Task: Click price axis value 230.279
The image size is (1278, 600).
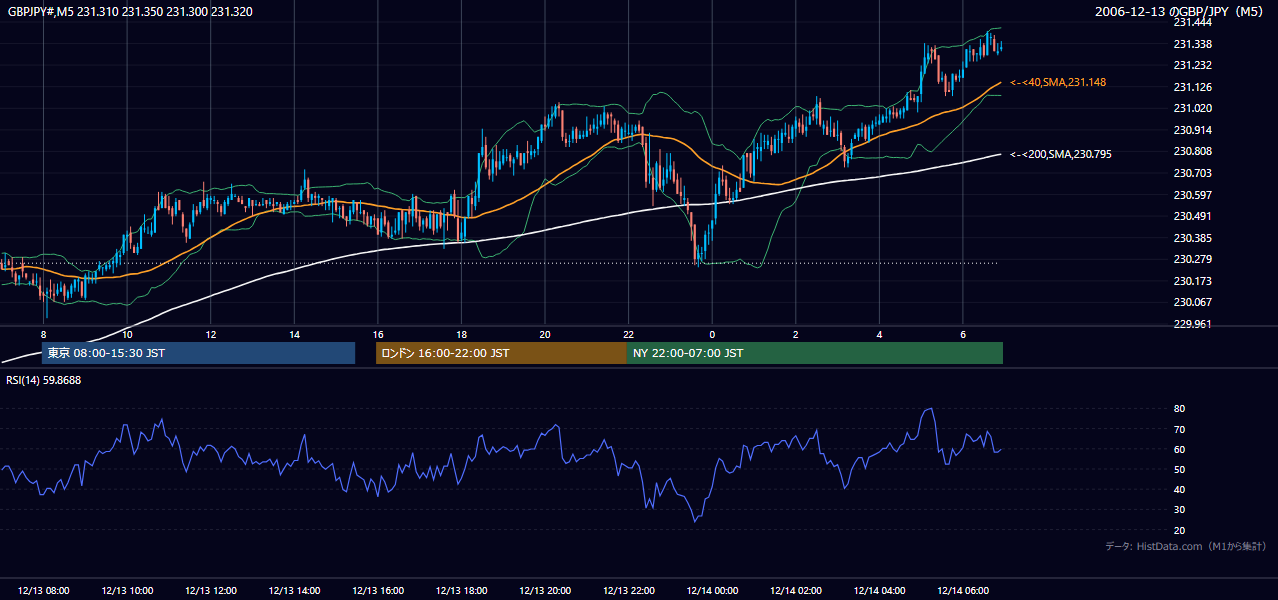Action: point(1192,260)
